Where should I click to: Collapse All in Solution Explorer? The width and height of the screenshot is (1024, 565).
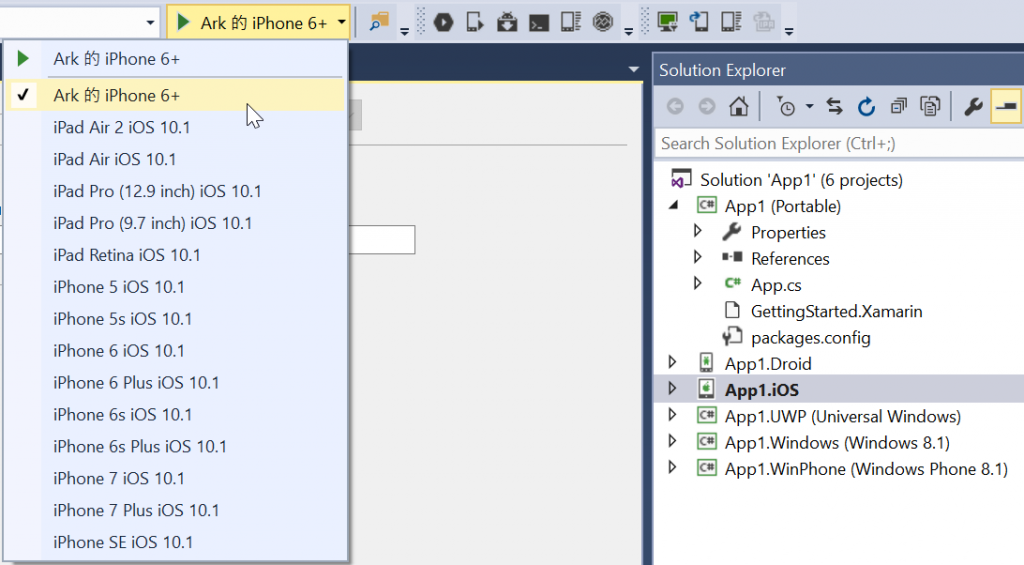[899, 106]
